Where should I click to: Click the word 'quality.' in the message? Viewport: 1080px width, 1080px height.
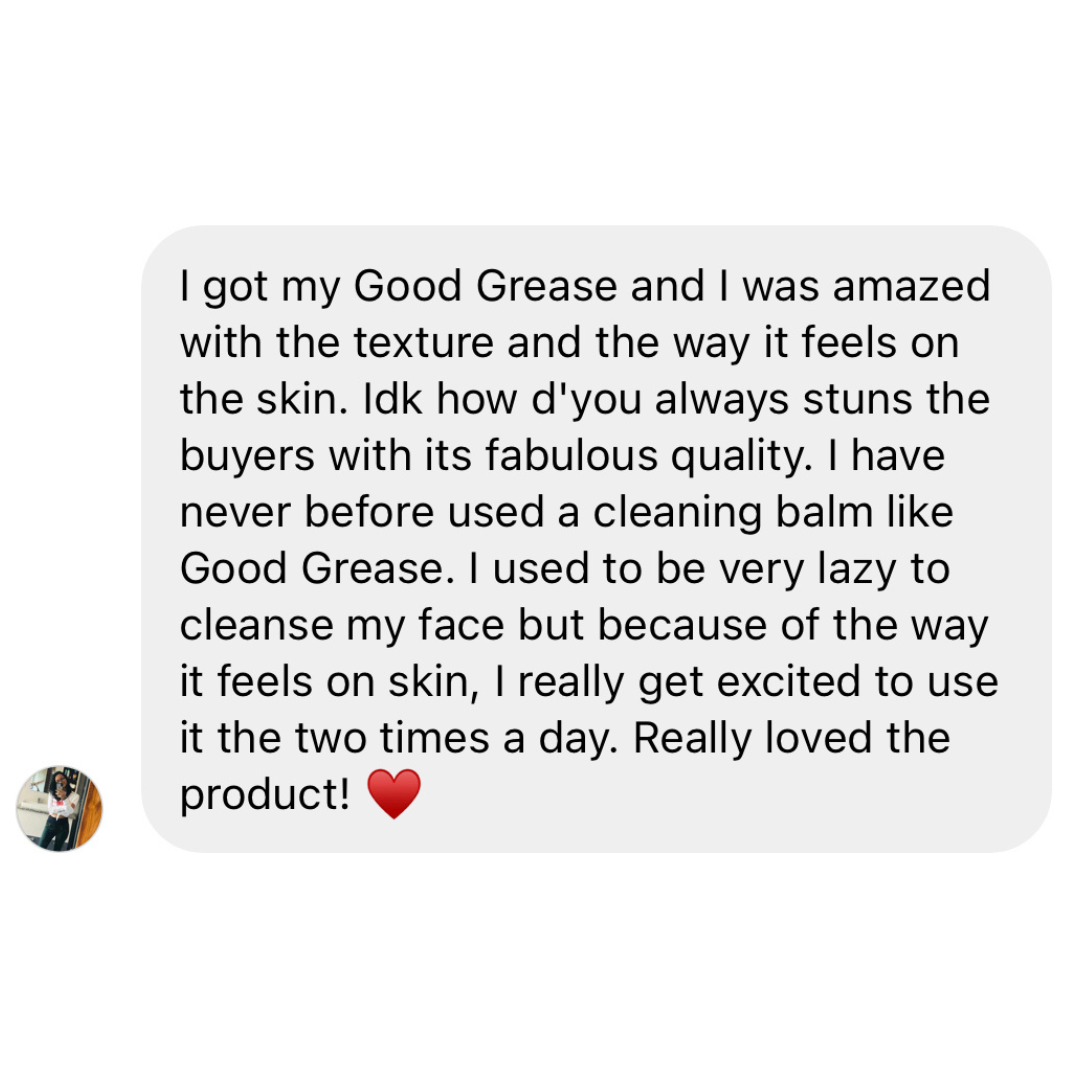click(x=741, y=458)
